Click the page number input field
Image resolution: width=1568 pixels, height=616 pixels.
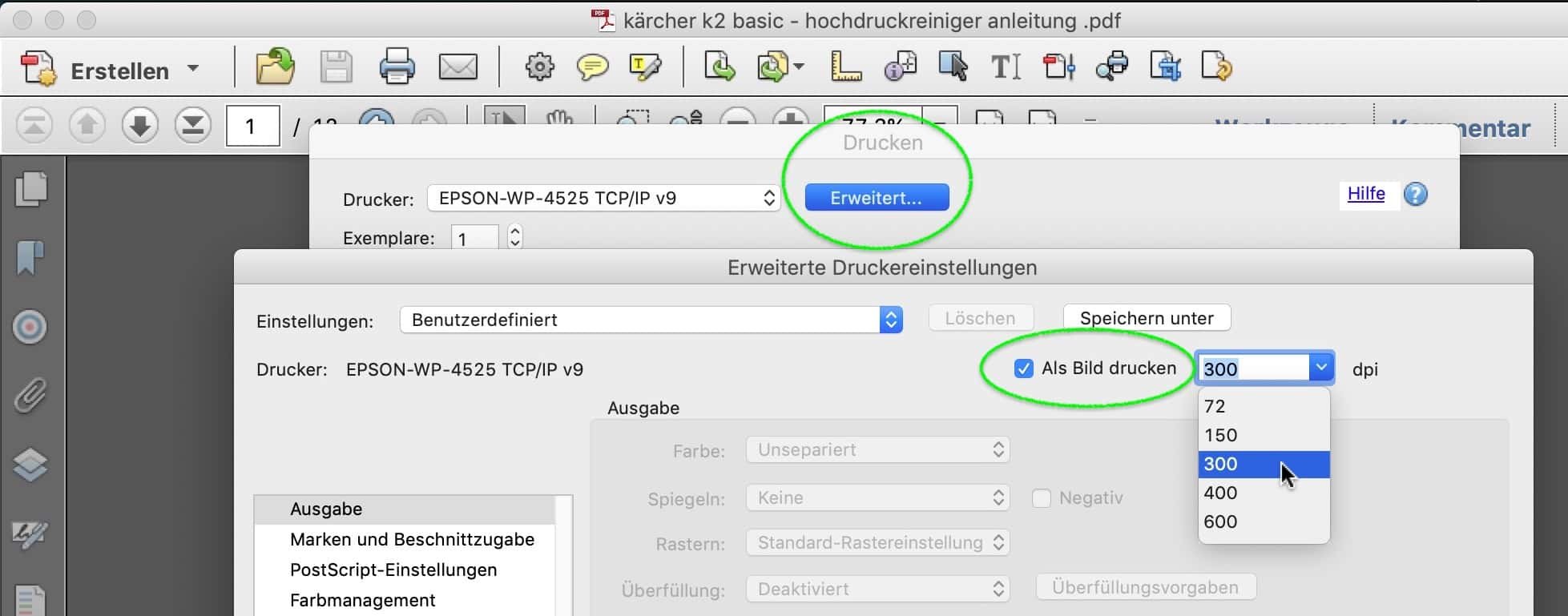pos(252,127)
